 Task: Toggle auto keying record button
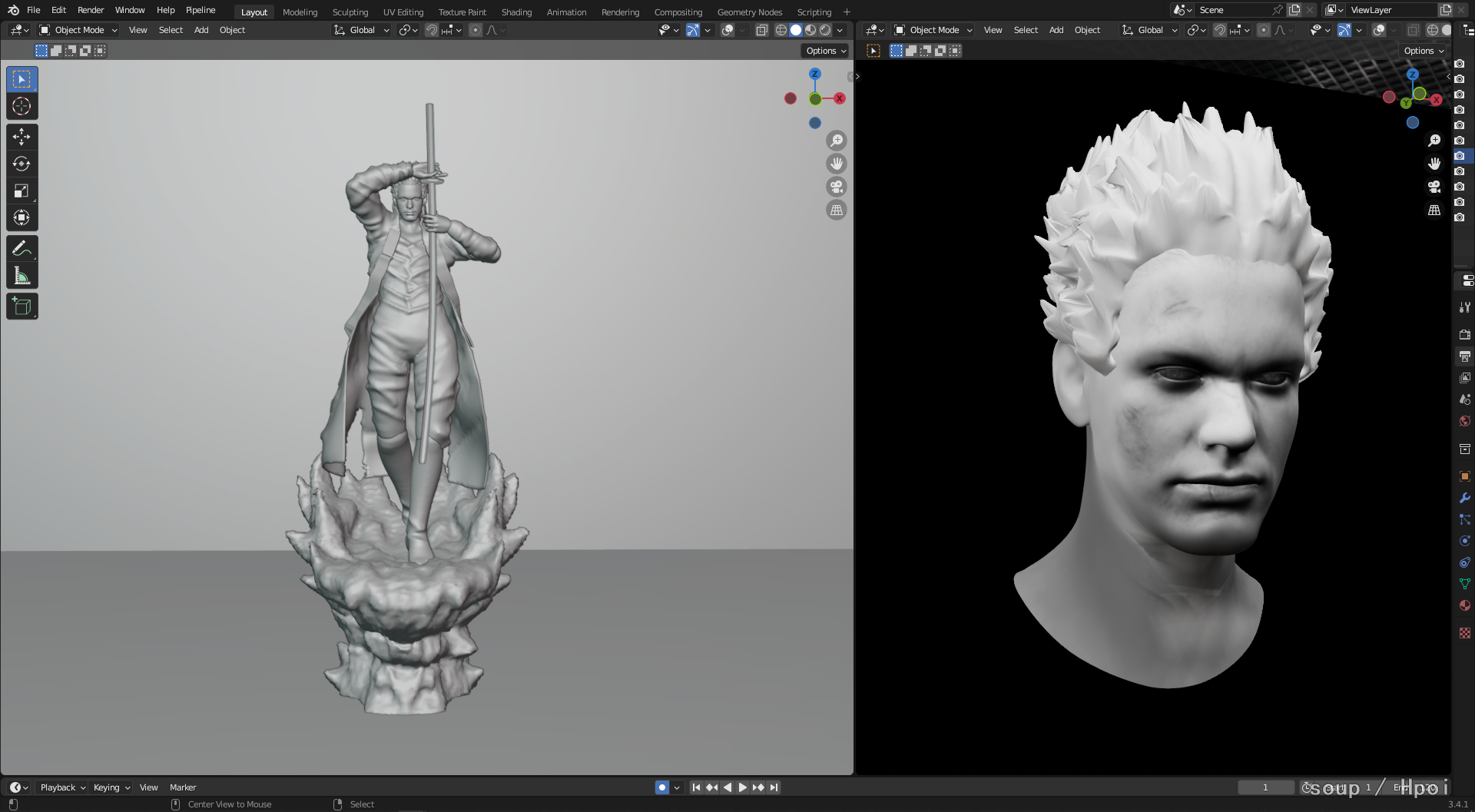662,787
